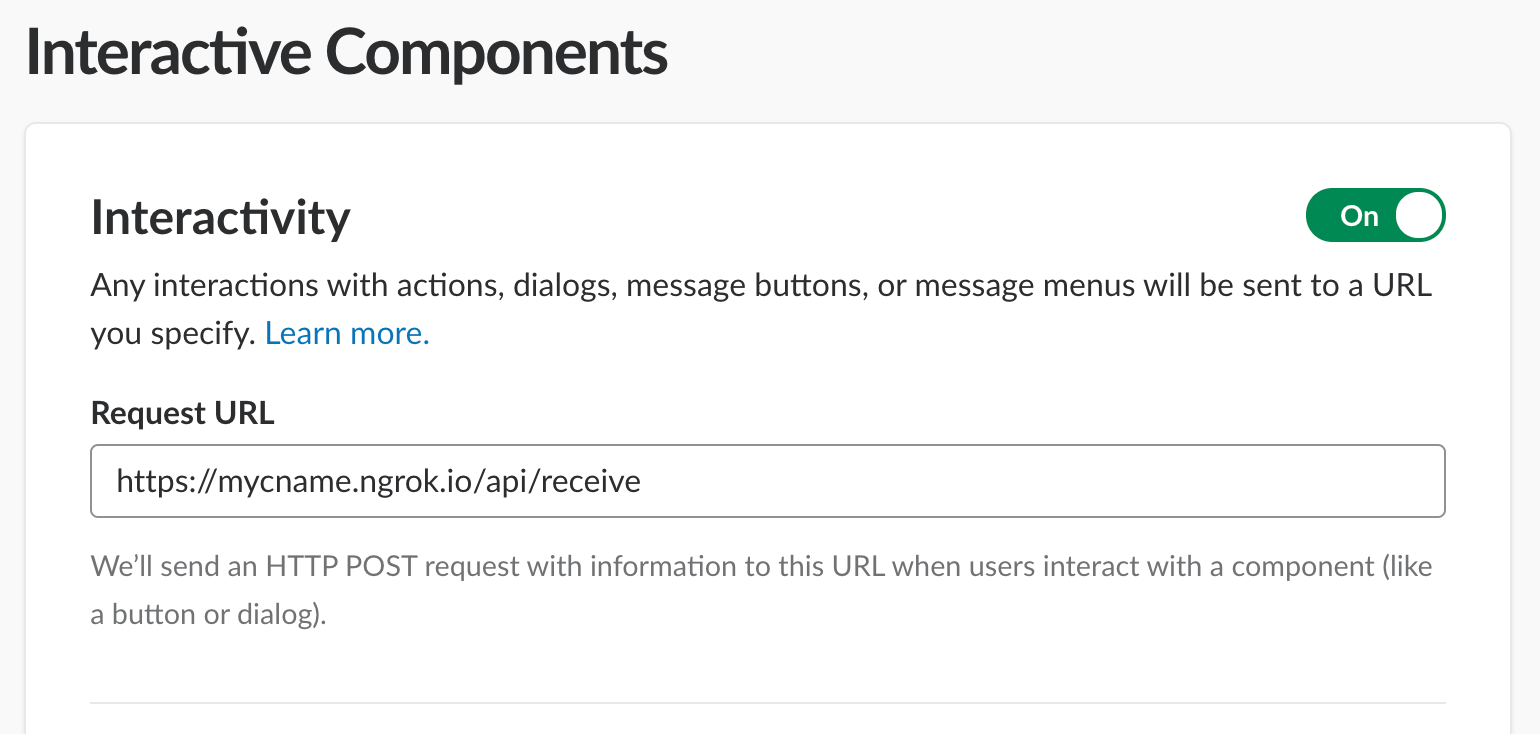Click the word "Components" in the page title

[496, 54]
